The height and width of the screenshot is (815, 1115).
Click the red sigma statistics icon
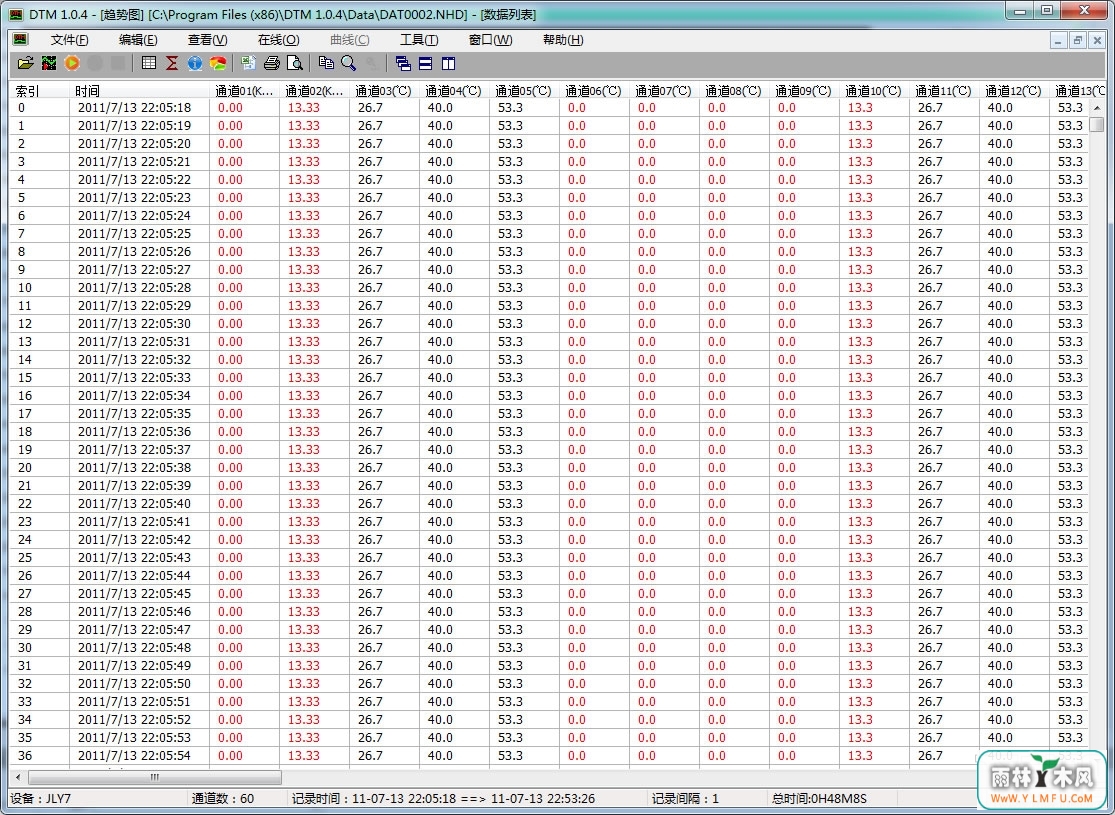[x=172, y=63]
